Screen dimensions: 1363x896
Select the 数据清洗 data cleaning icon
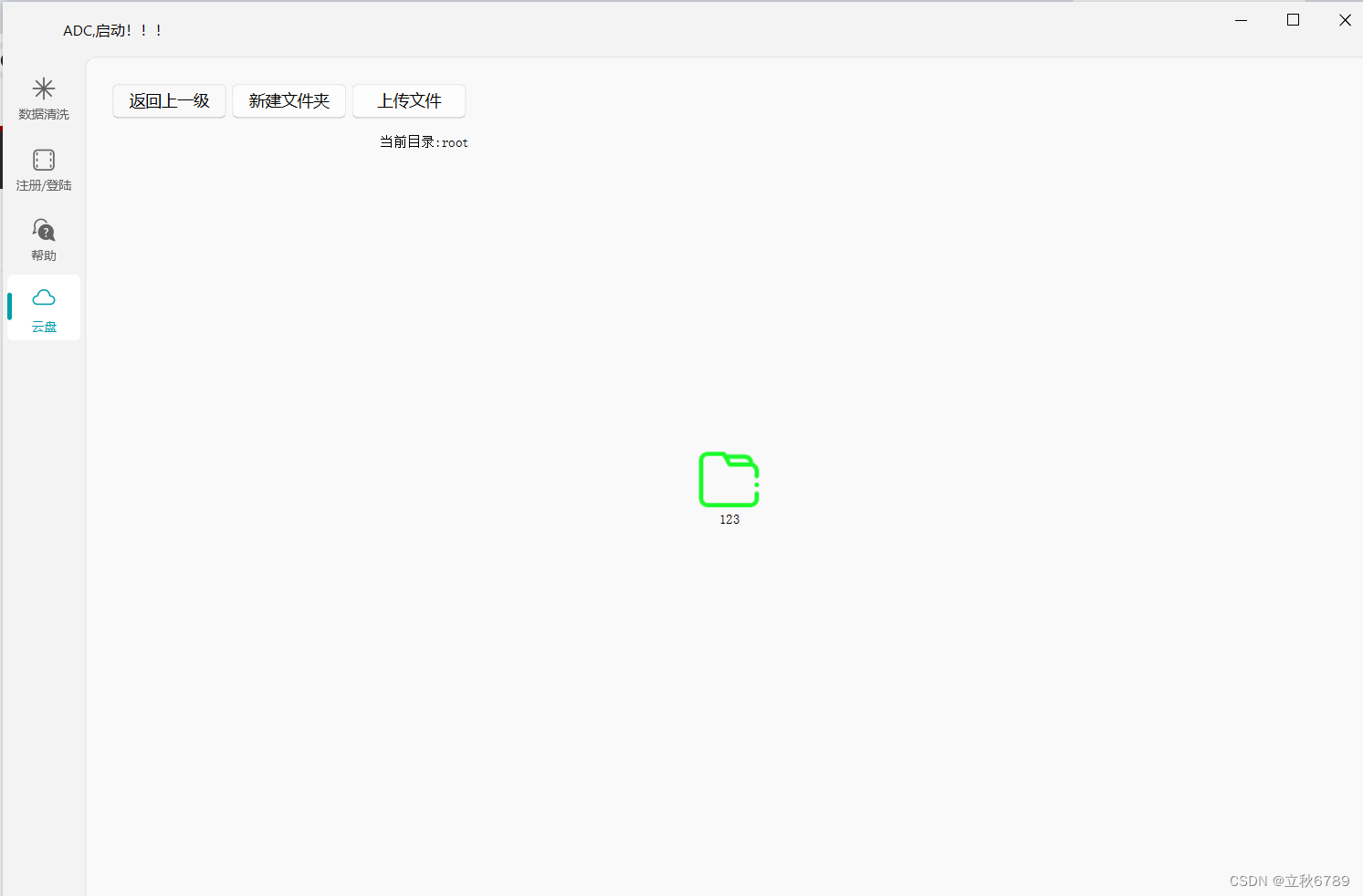[x=43, y=89]
